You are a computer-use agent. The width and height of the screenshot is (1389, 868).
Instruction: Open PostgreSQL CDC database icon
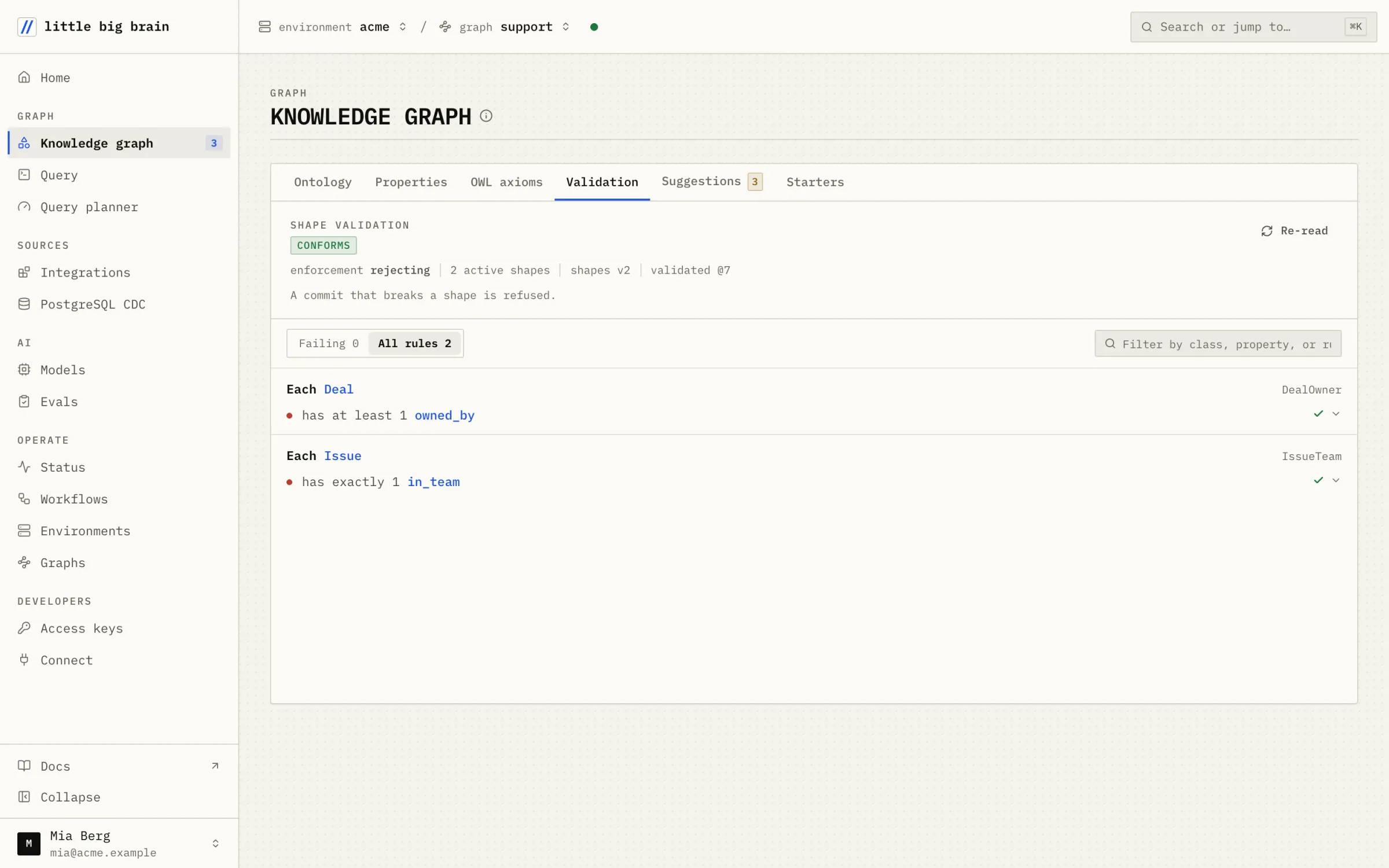(24, 304)
